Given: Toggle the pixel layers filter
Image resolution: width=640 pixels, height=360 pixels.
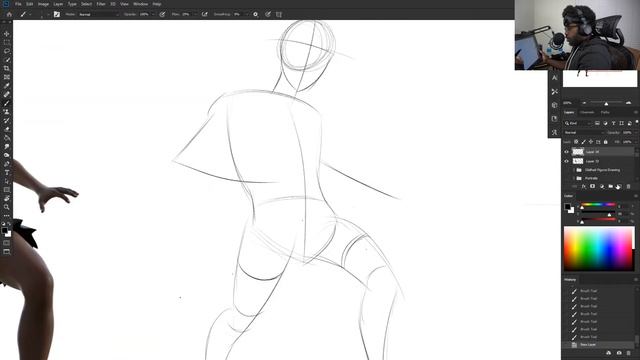Looking at the screenshot, I should tap(597, 123).
